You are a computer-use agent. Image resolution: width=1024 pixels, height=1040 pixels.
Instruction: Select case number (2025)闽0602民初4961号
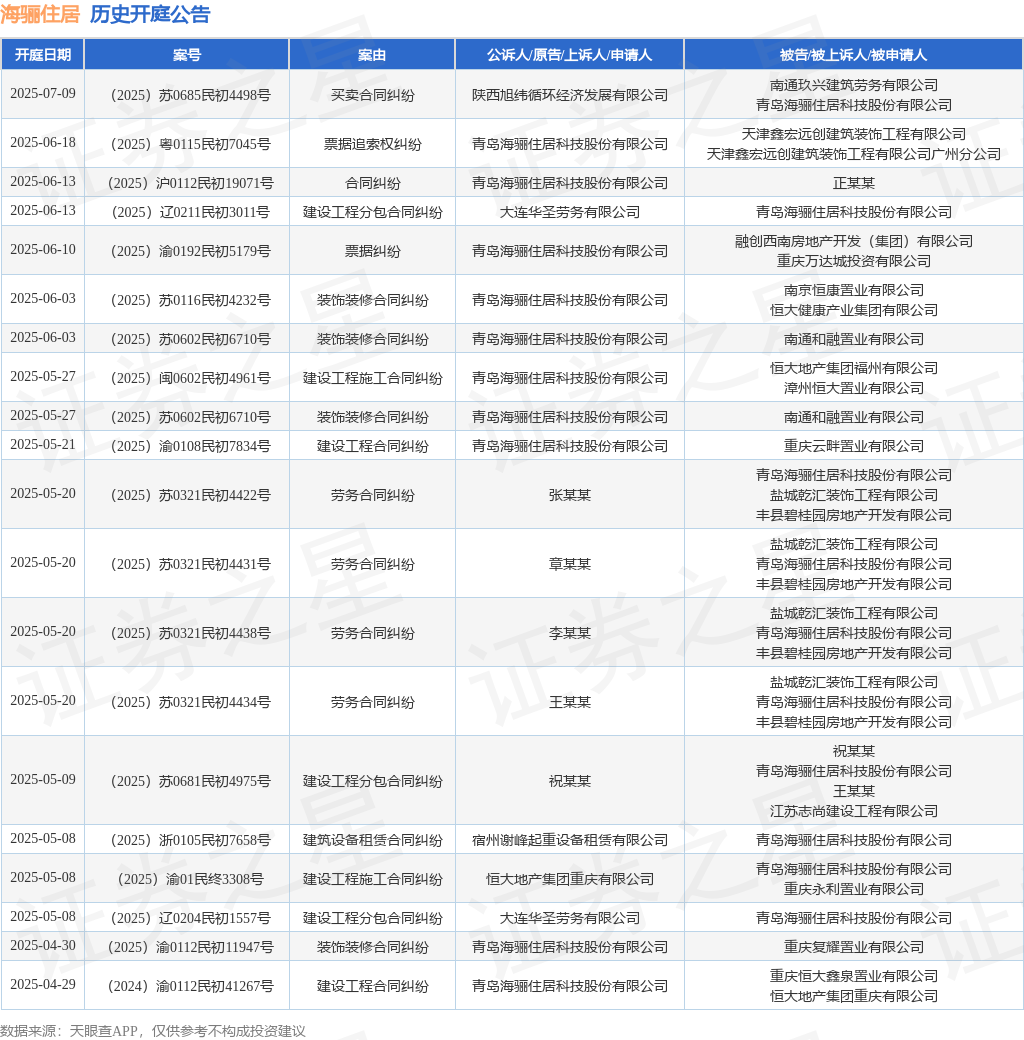pos(190,378)
